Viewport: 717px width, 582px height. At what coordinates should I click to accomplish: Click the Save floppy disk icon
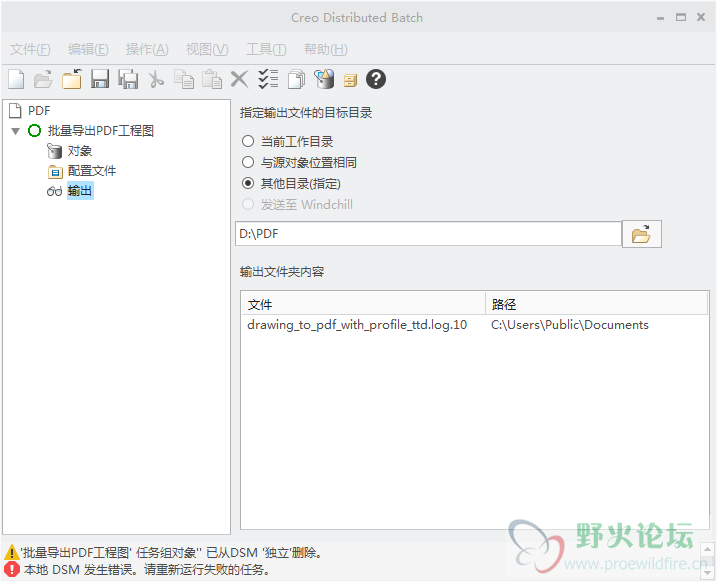[x=100, y=79]
